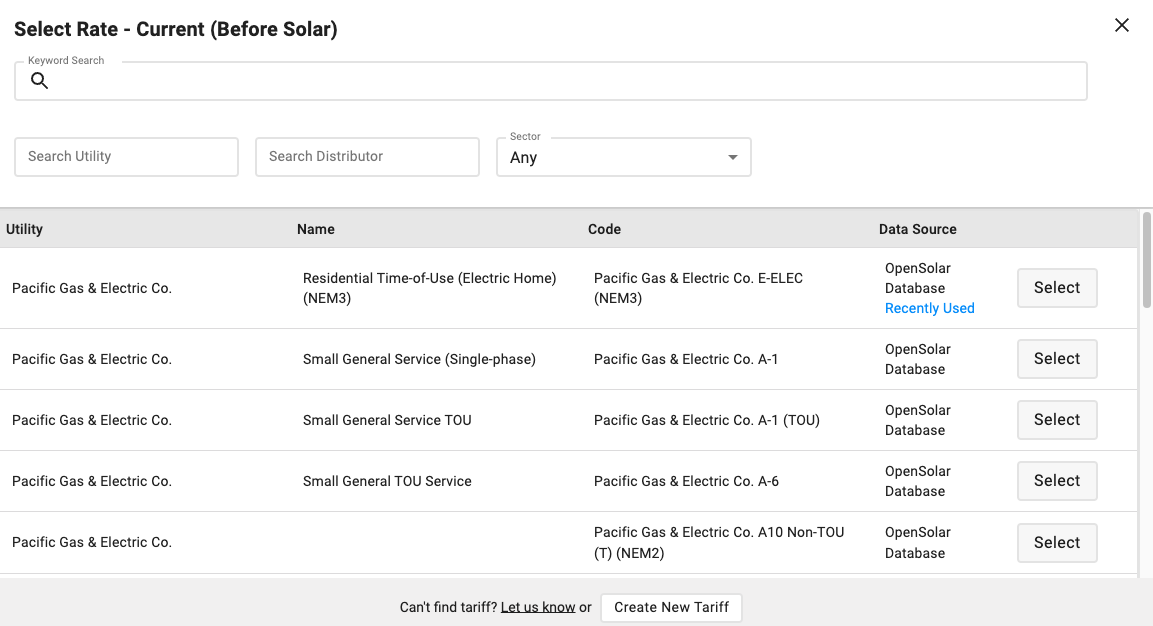The width and height of the screenshot is (1153, 626).
Task: Click the Name column header
Action: click(x=315, y=230)
